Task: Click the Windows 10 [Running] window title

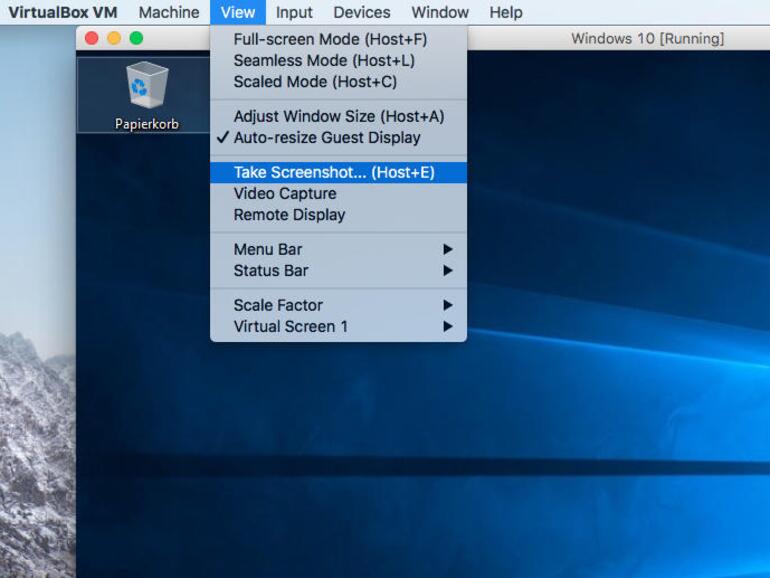Action: pos(647,38)
